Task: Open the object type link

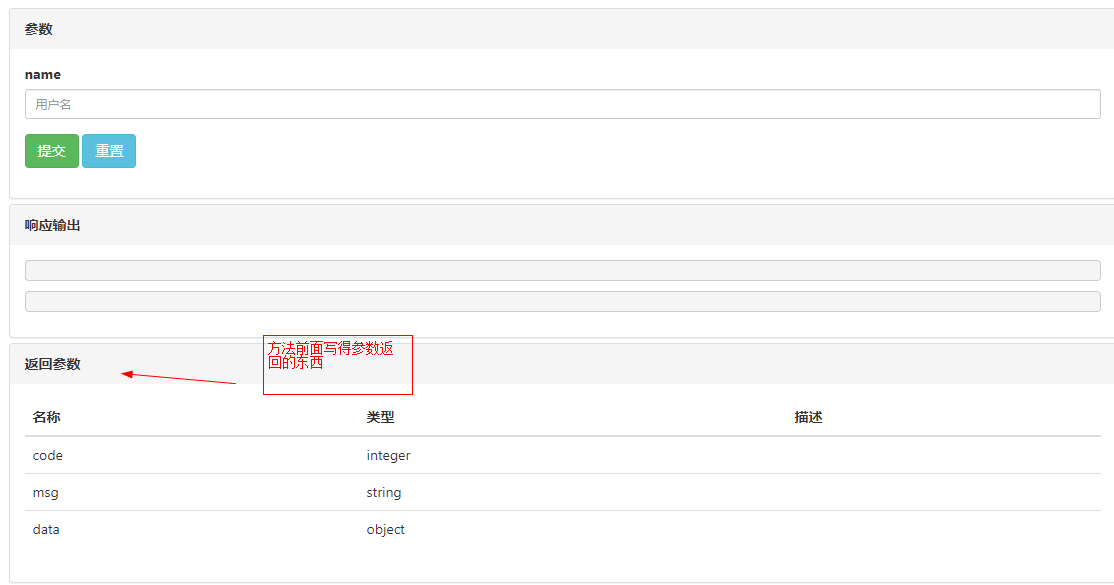Action: coord(386,529)
